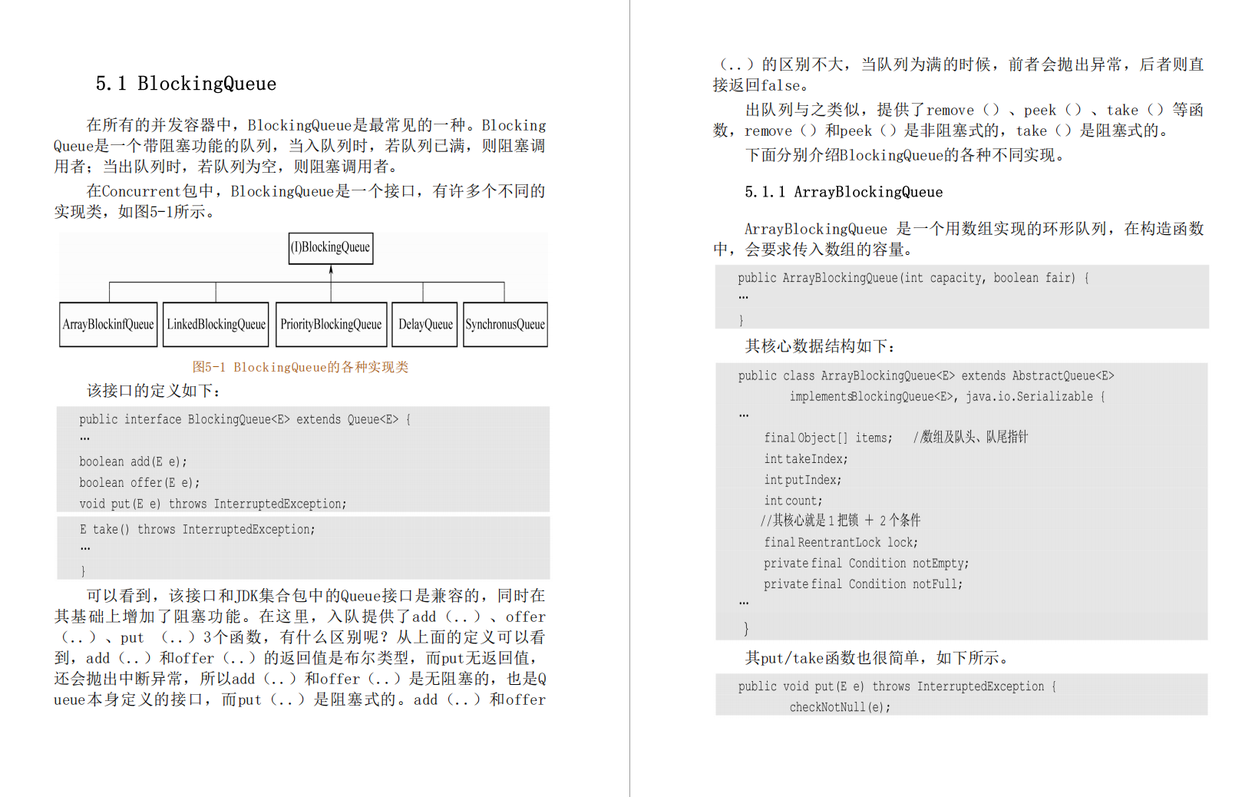Click the code line "final ReentrantLock lock;"
Viewport: 1242px width, 797px height.
tap(840, 543)
